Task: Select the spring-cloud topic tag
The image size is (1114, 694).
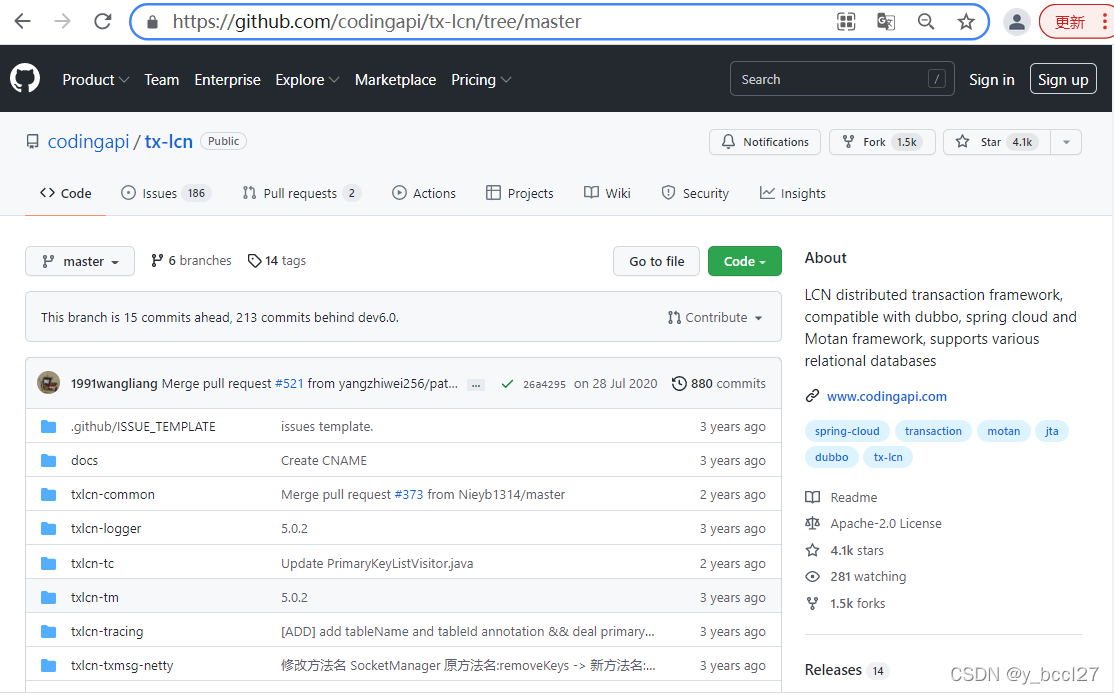Action: tap(847, 431)
